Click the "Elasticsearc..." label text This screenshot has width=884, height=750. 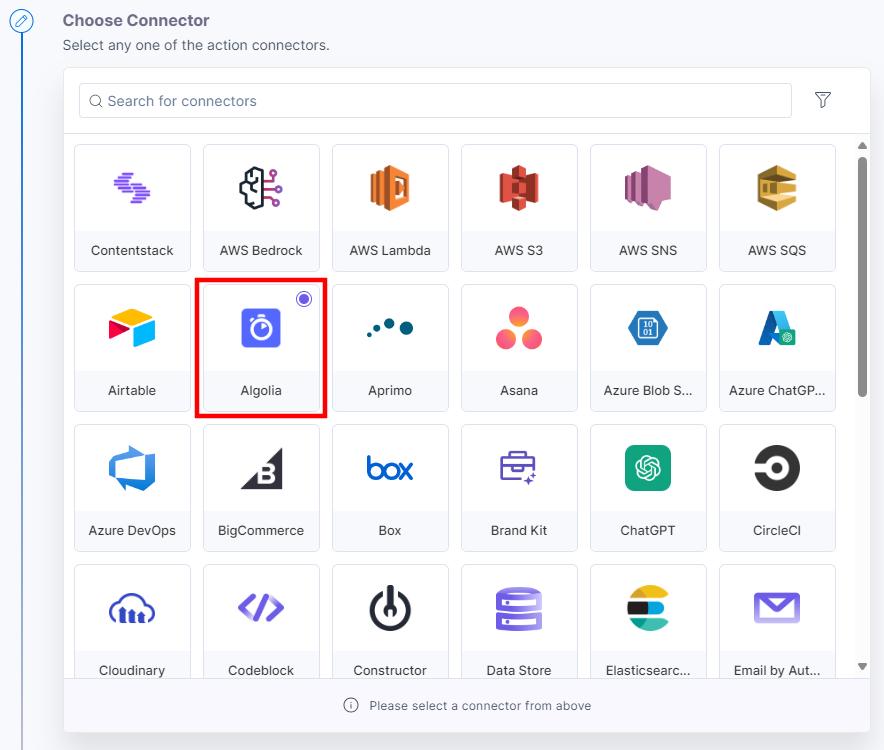point(648,670)
